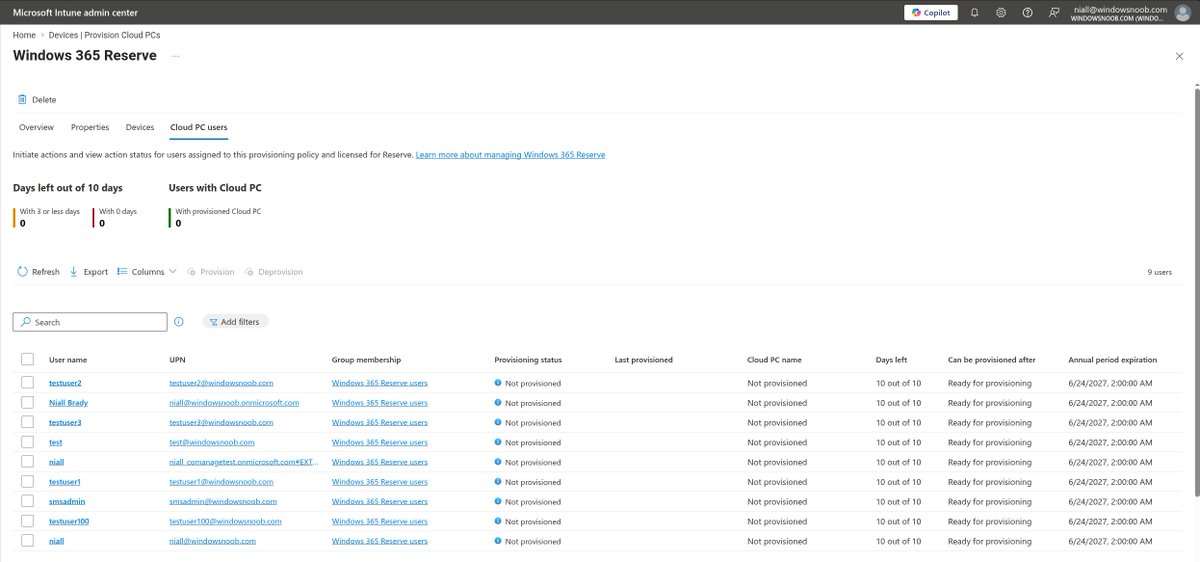
Task: Open user testuser100 link
Action: (x=69, y=521)
